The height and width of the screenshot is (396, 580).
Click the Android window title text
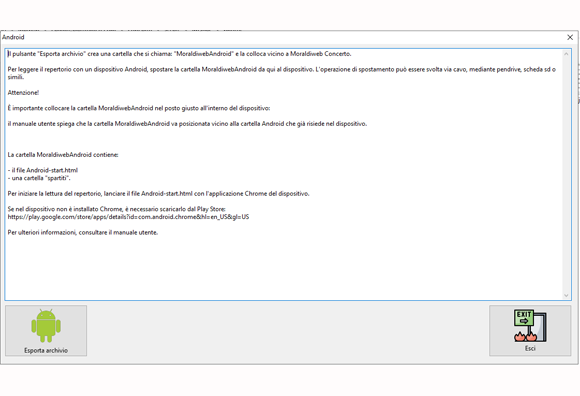tap(13, 37)
